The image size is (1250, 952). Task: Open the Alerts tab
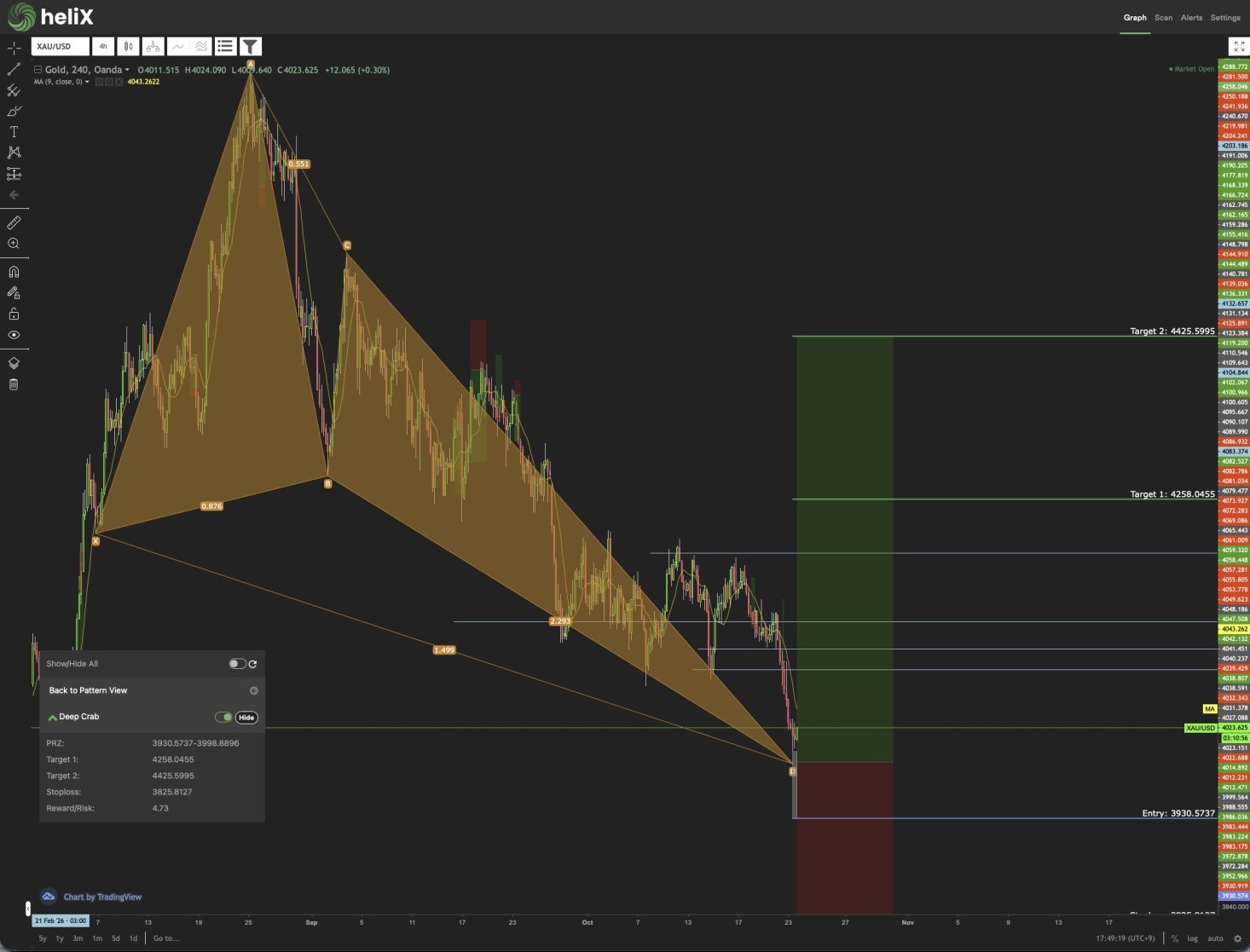1191,17
